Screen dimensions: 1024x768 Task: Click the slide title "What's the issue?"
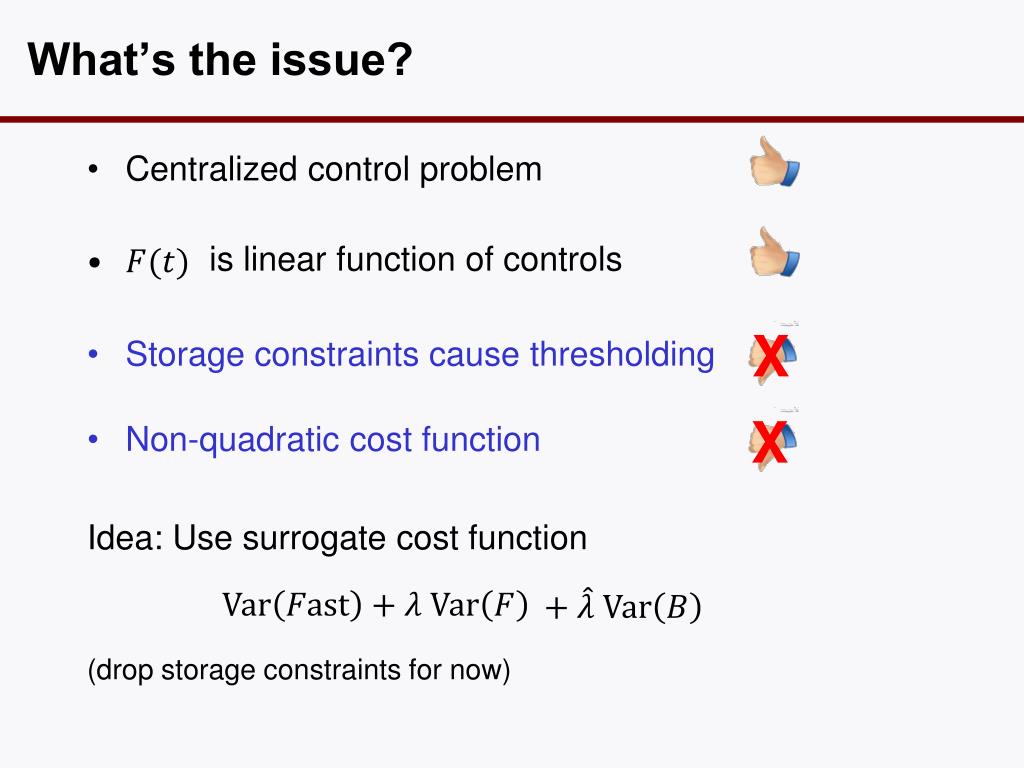pos(220,59)
